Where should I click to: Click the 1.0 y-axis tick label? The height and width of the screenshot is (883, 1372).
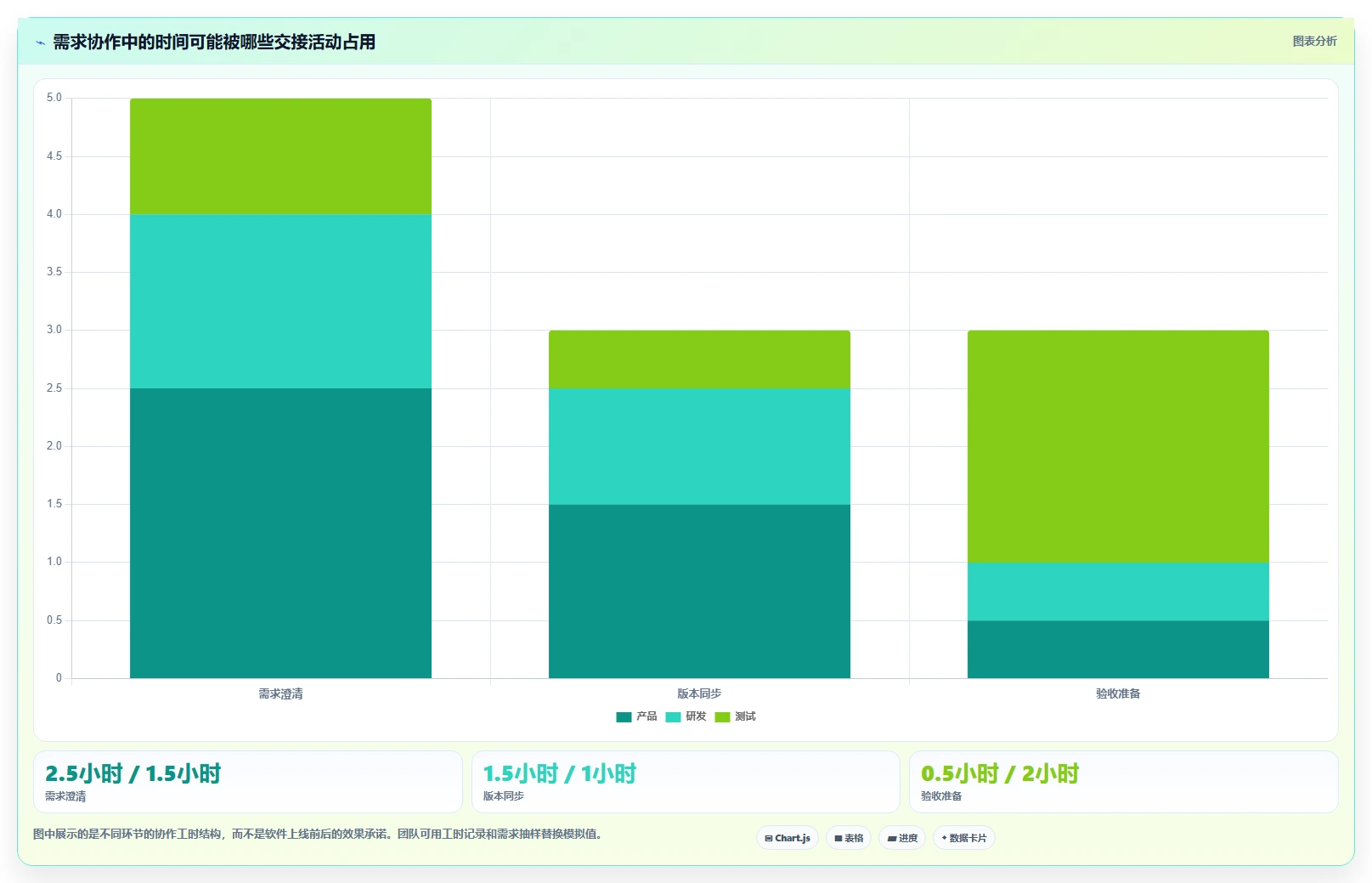(x=54, y=562)
